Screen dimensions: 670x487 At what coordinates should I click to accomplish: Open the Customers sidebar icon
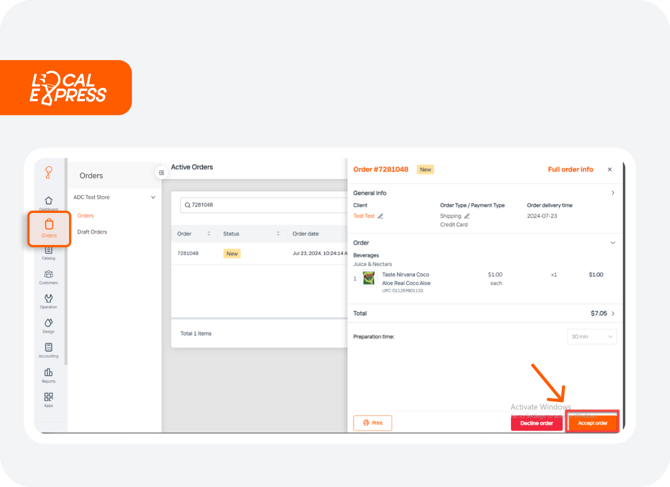[x=49, y=274]
